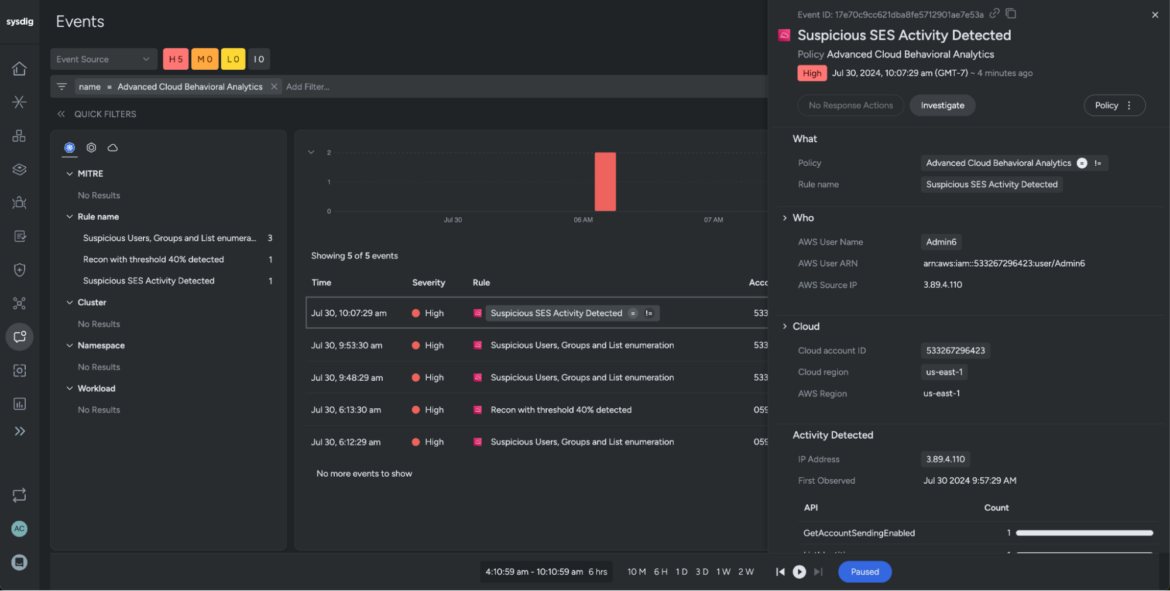
Task: Click the Sysdig logo
Action: pos(19,22)
